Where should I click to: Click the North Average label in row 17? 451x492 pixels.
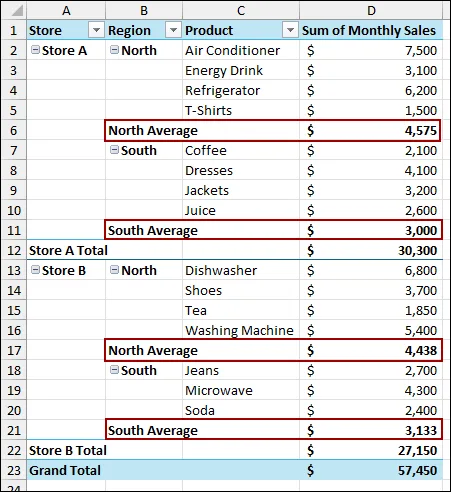point(153,350)
